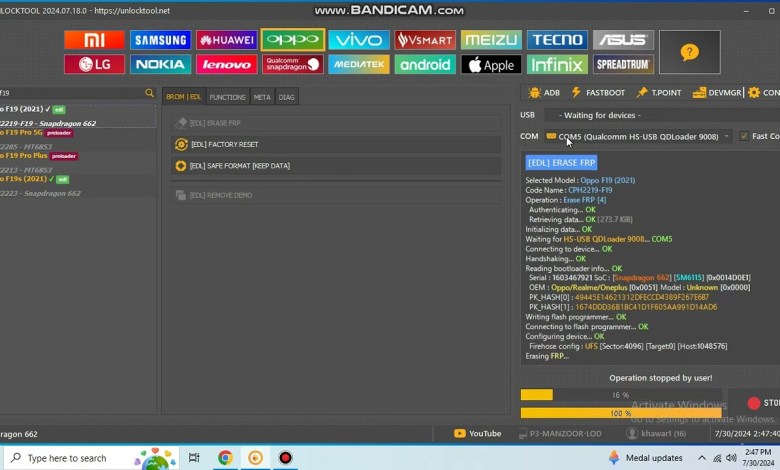Select the Nokia brand icon
The width and height of the screenshot is (780, 470).
click(160, 64)
